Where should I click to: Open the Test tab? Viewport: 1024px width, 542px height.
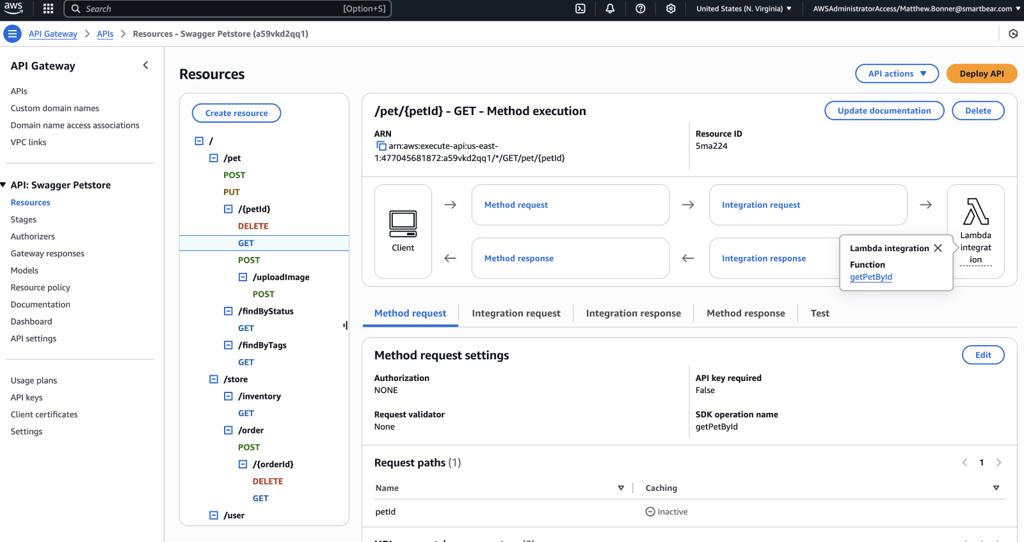click(820, 313)
